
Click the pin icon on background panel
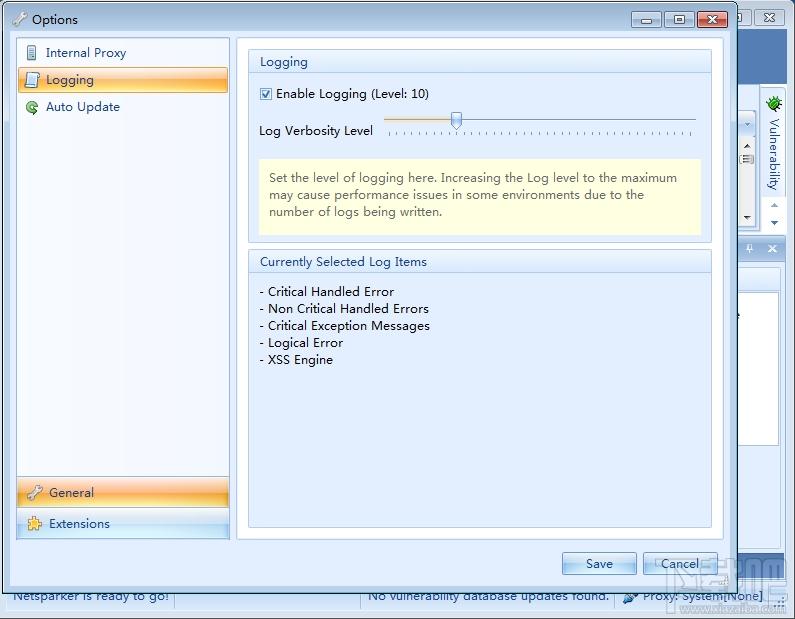pos(749,248)
